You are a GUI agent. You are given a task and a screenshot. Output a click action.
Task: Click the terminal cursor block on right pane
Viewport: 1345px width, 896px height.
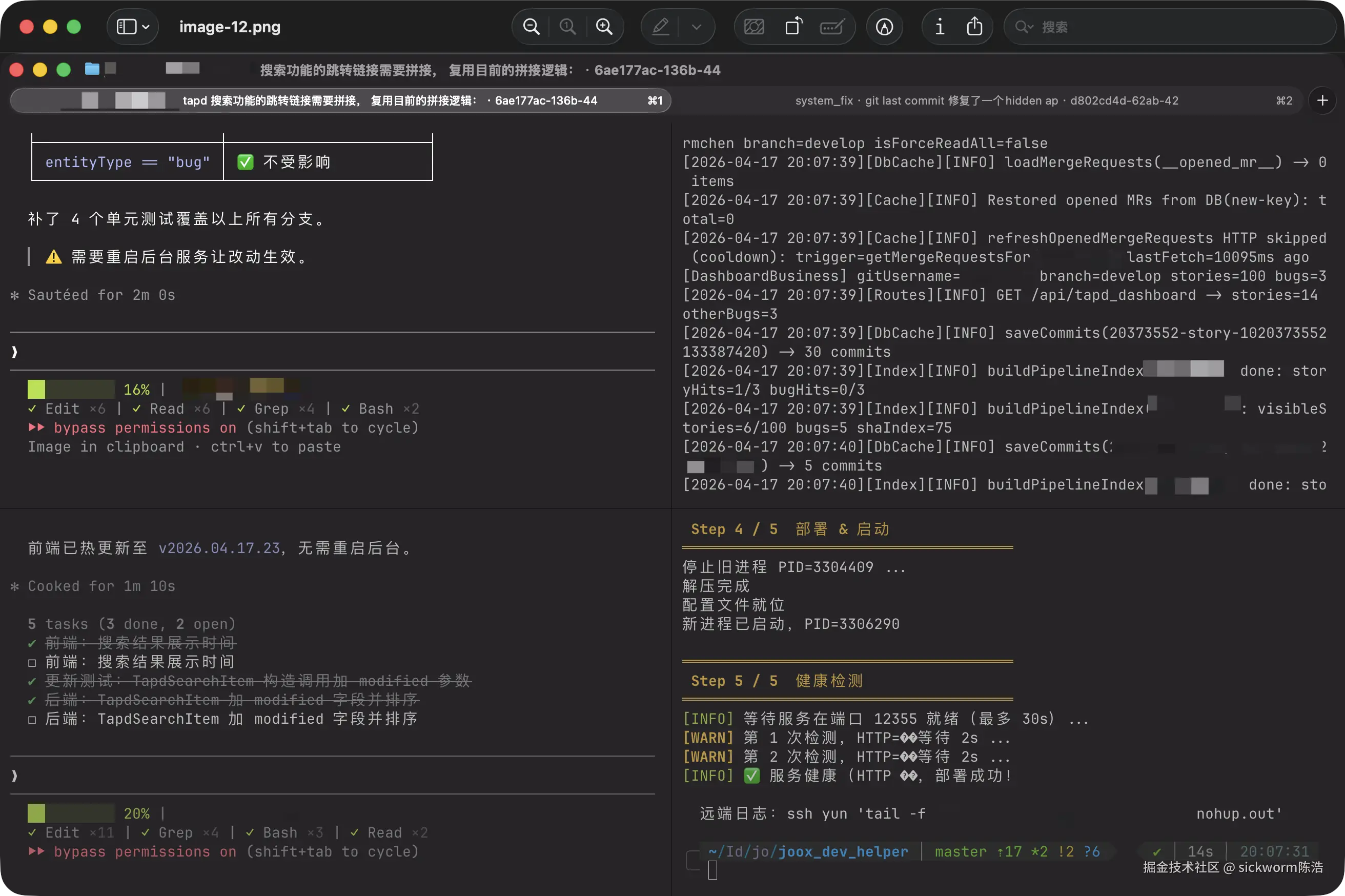tap(712, 870)
